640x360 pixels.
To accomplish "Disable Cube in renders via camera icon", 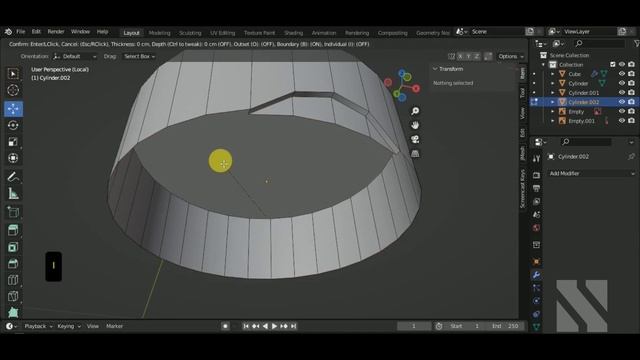I will (x=631, y=74).
